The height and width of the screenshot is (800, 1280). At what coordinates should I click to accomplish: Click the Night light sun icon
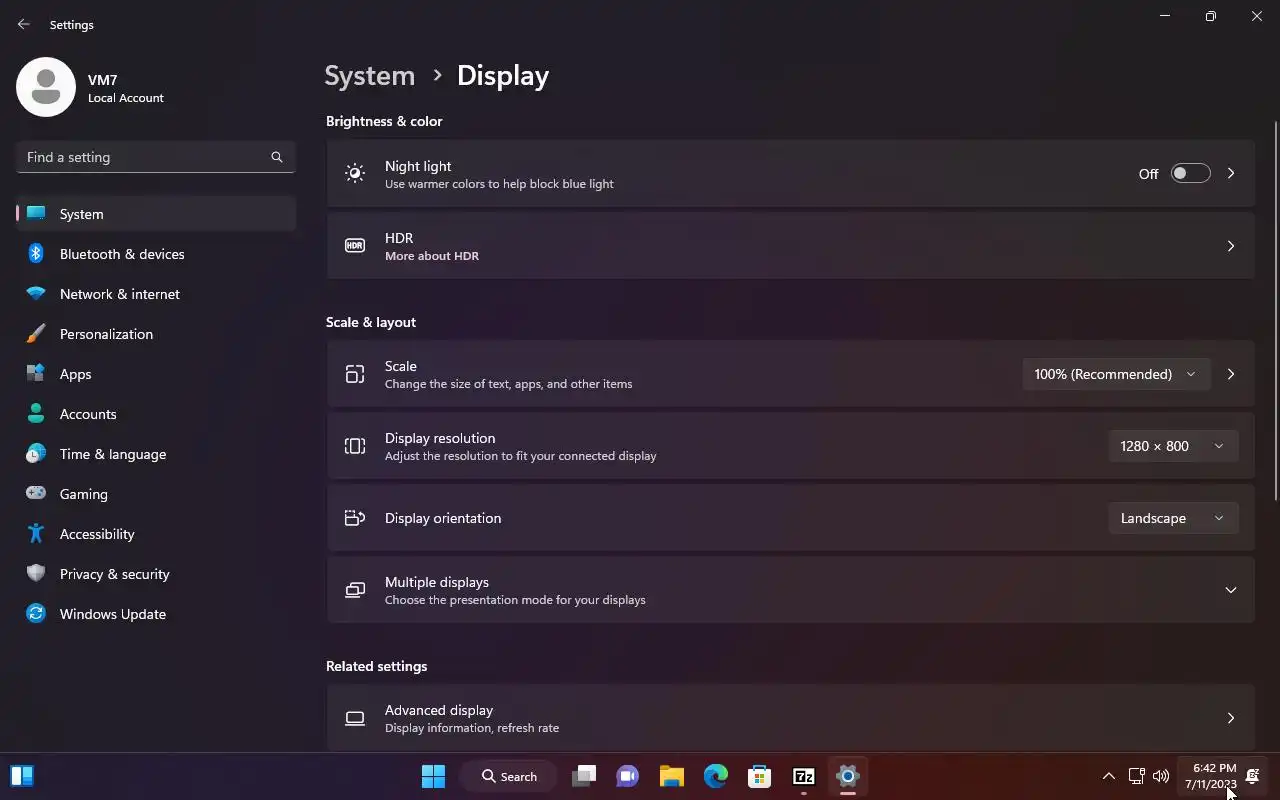355,174
